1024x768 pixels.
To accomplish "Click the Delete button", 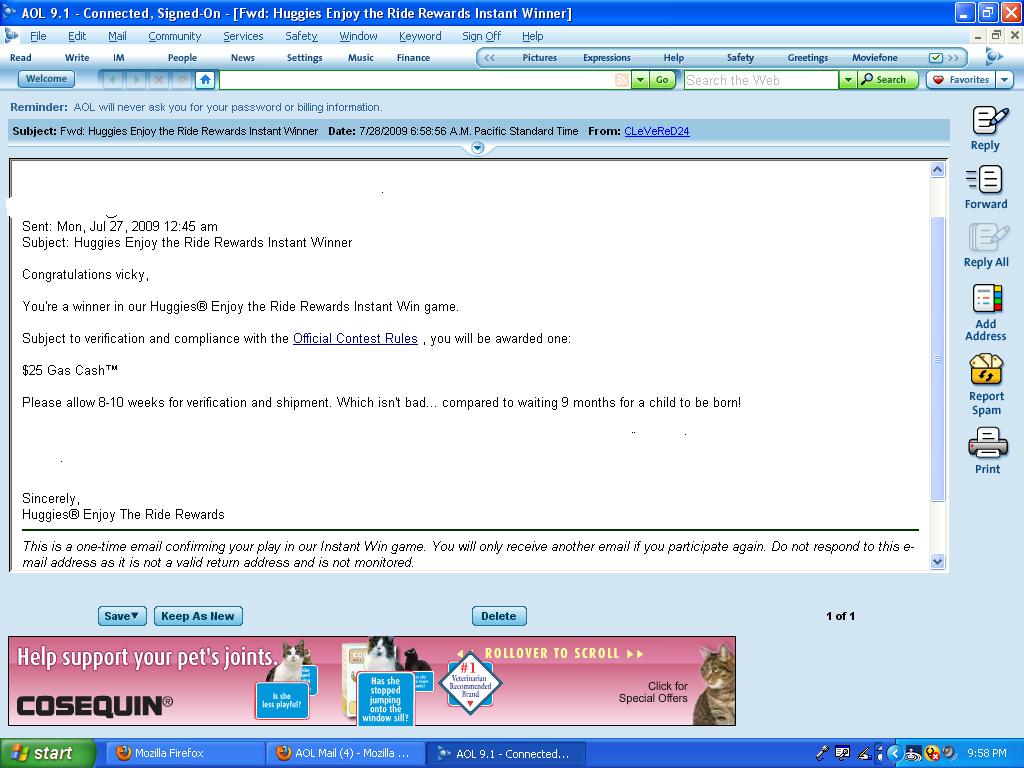I will pos(499,616).
